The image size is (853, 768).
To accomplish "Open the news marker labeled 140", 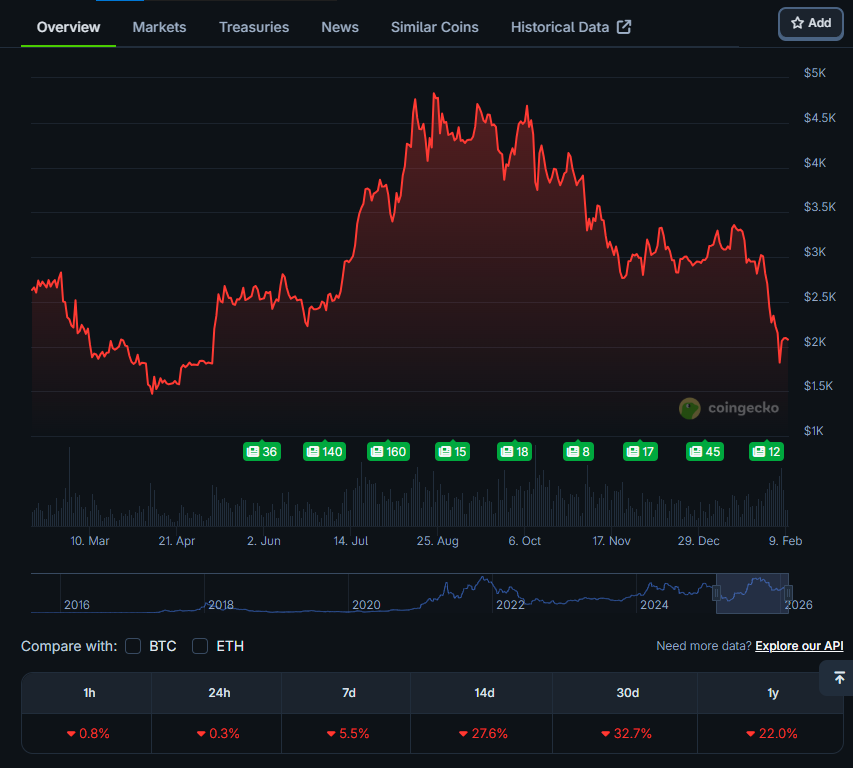I will click(324, 451).
